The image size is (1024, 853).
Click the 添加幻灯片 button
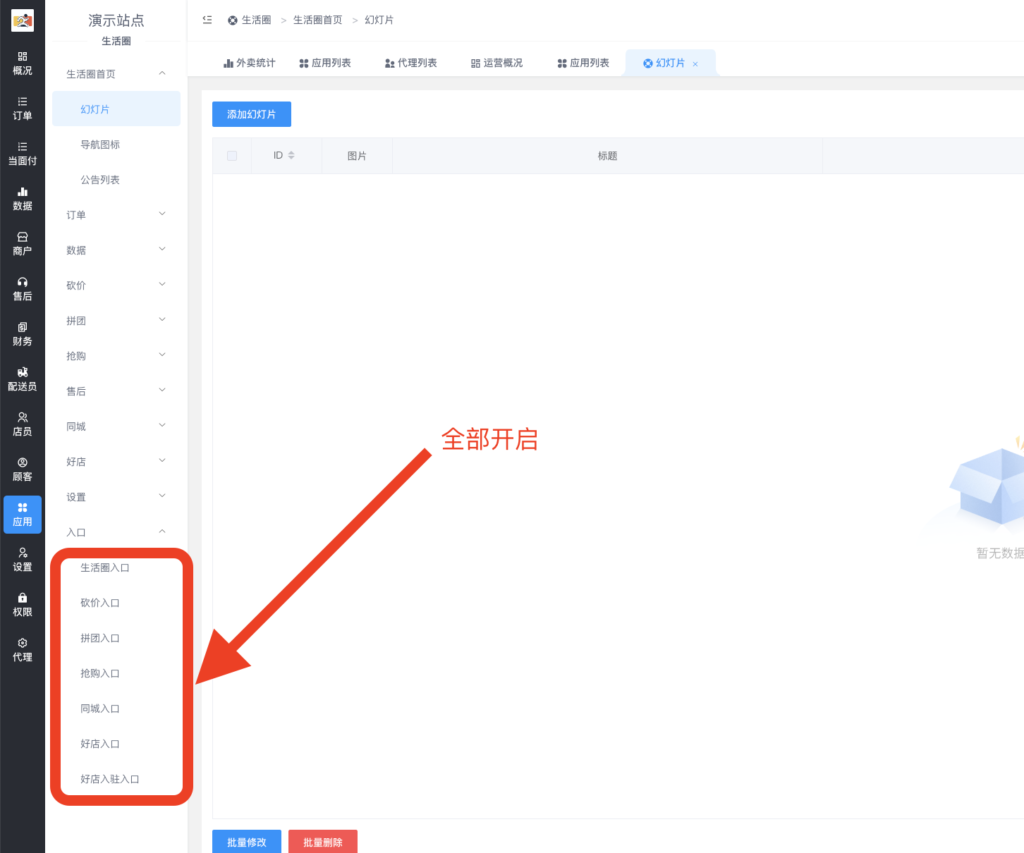pos(251,113)
